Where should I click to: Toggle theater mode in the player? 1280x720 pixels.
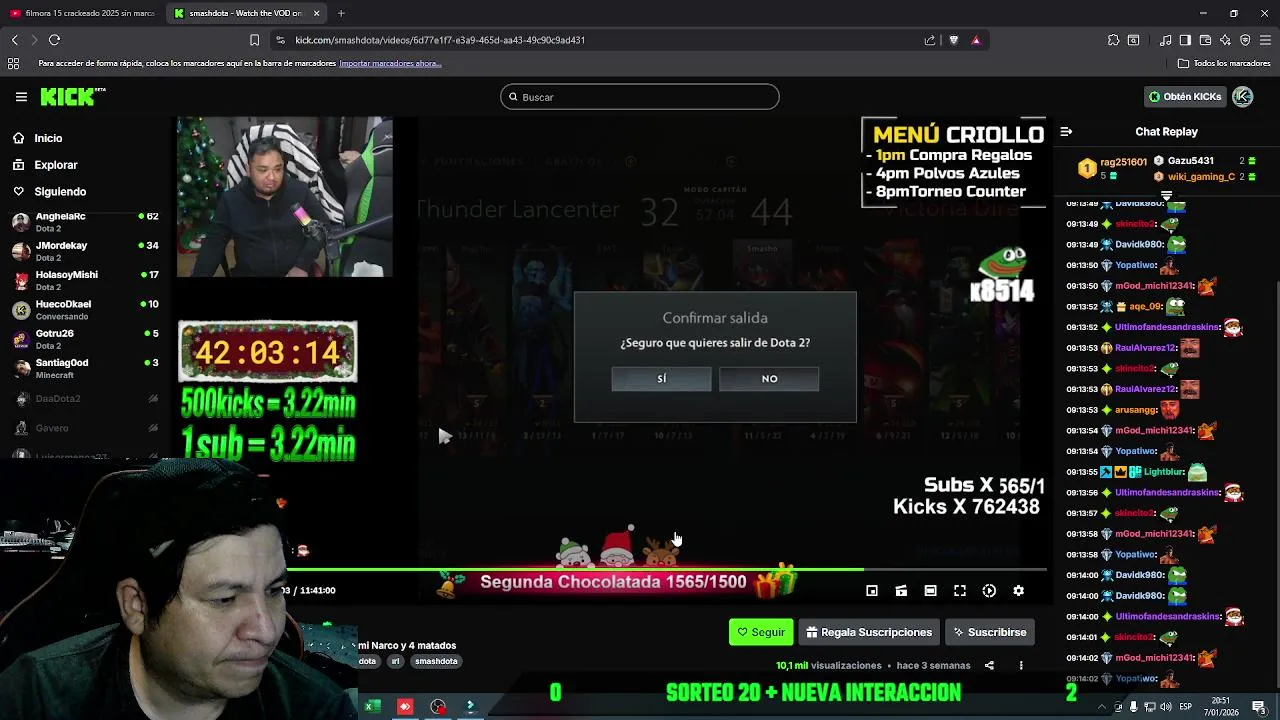[930, 591]
